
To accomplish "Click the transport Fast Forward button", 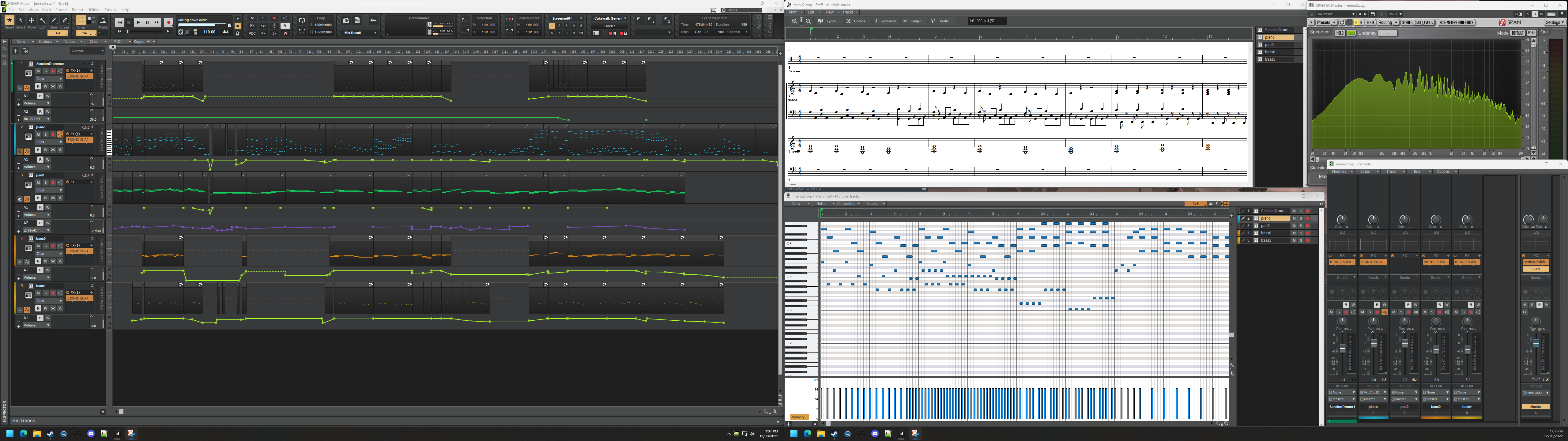I will tap(156, 23).
